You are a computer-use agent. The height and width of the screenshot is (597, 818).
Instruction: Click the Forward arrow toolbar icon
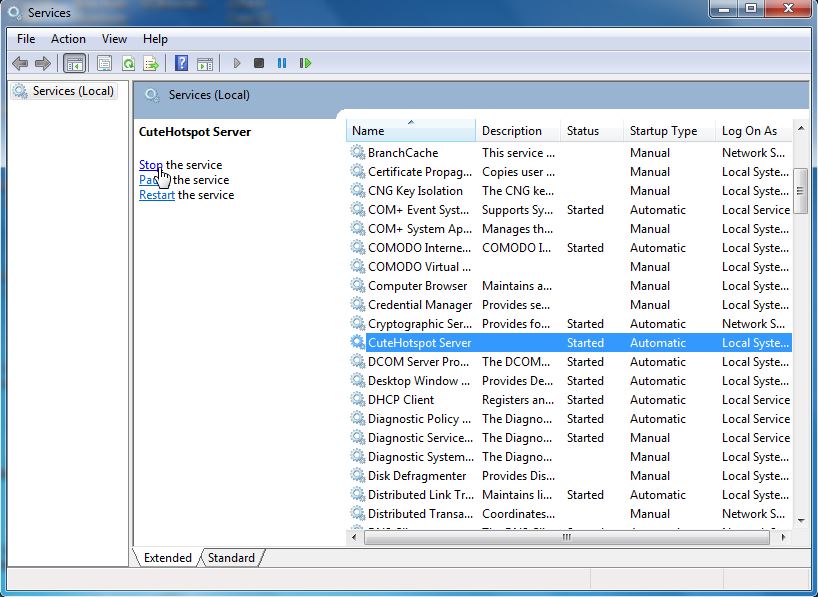43,64
